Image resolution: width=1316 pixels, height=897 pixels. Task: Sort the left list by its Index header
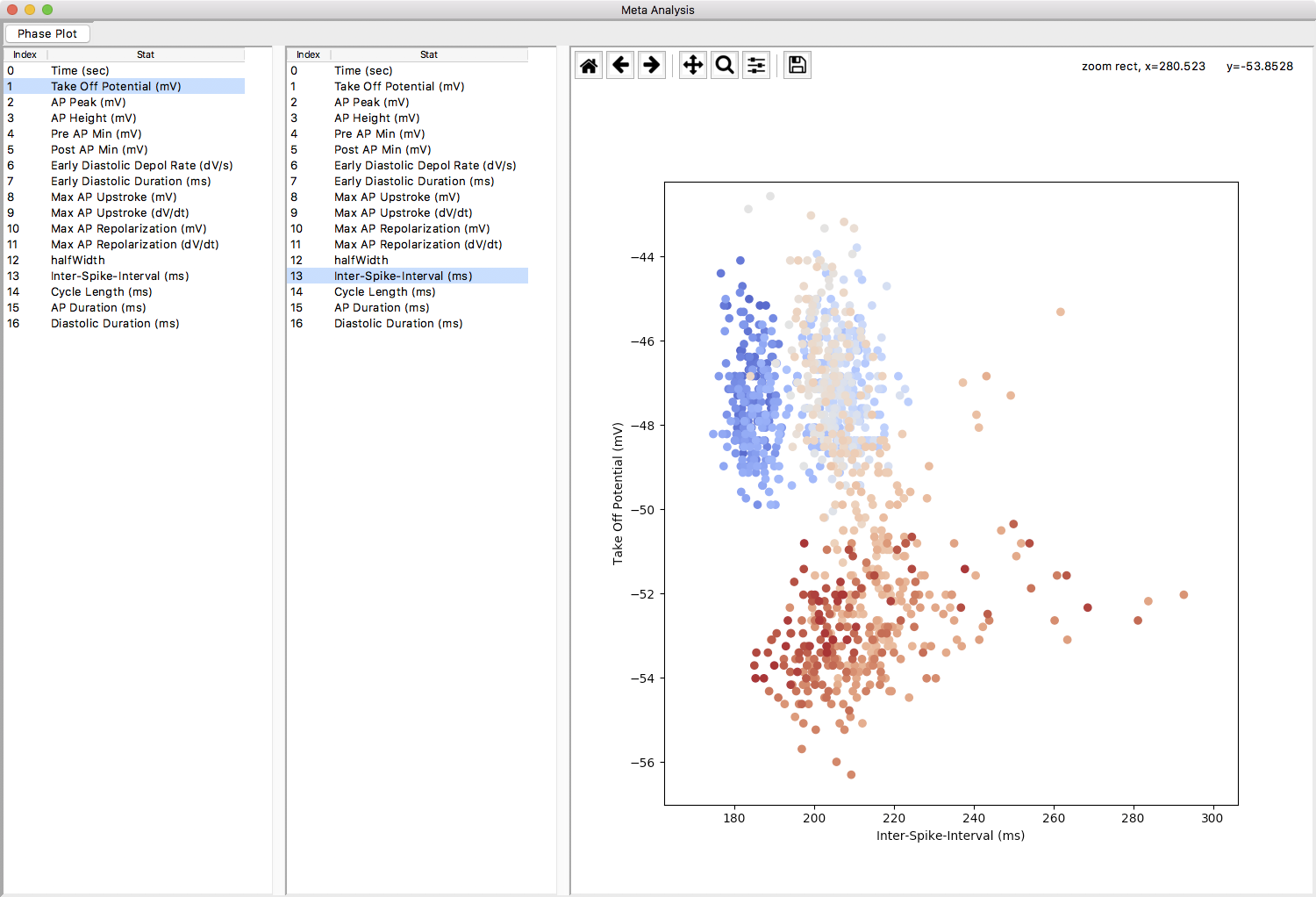click(x=25, y=54)
